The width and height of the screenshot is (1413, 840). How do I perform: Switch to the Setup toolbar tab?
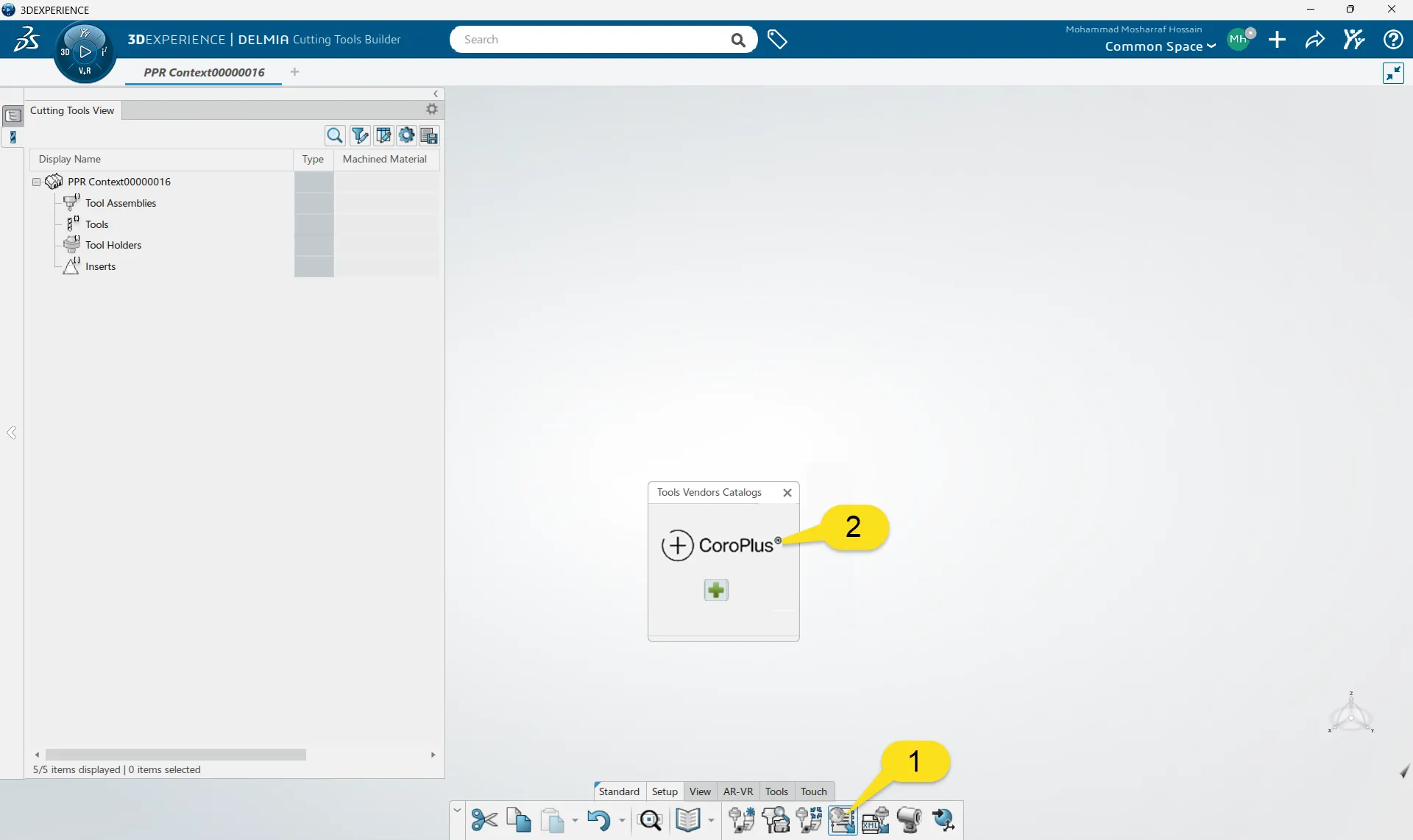[x=664, y=791]
